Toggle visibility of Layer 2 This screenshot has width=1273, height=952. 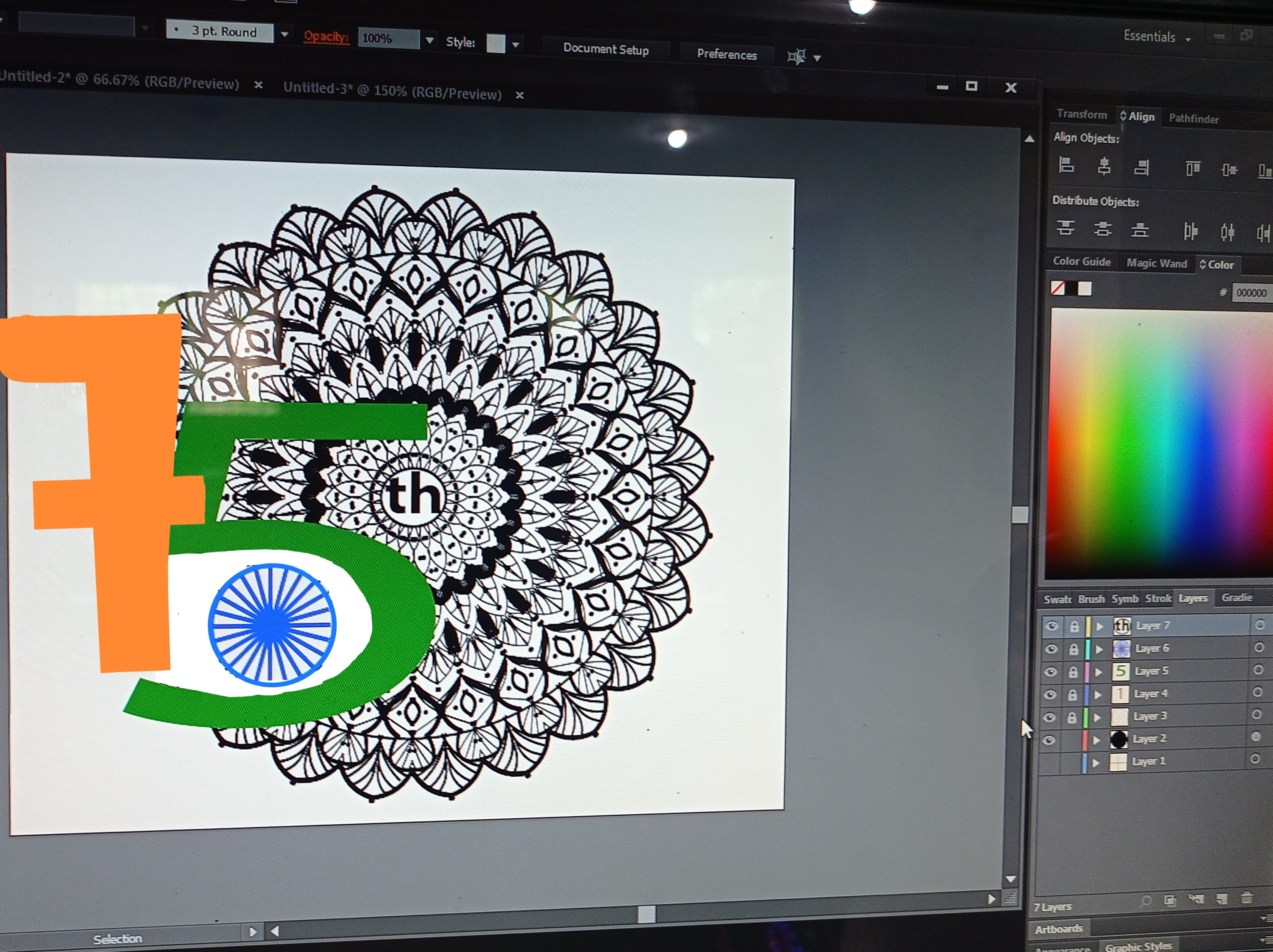[1049, 740]
